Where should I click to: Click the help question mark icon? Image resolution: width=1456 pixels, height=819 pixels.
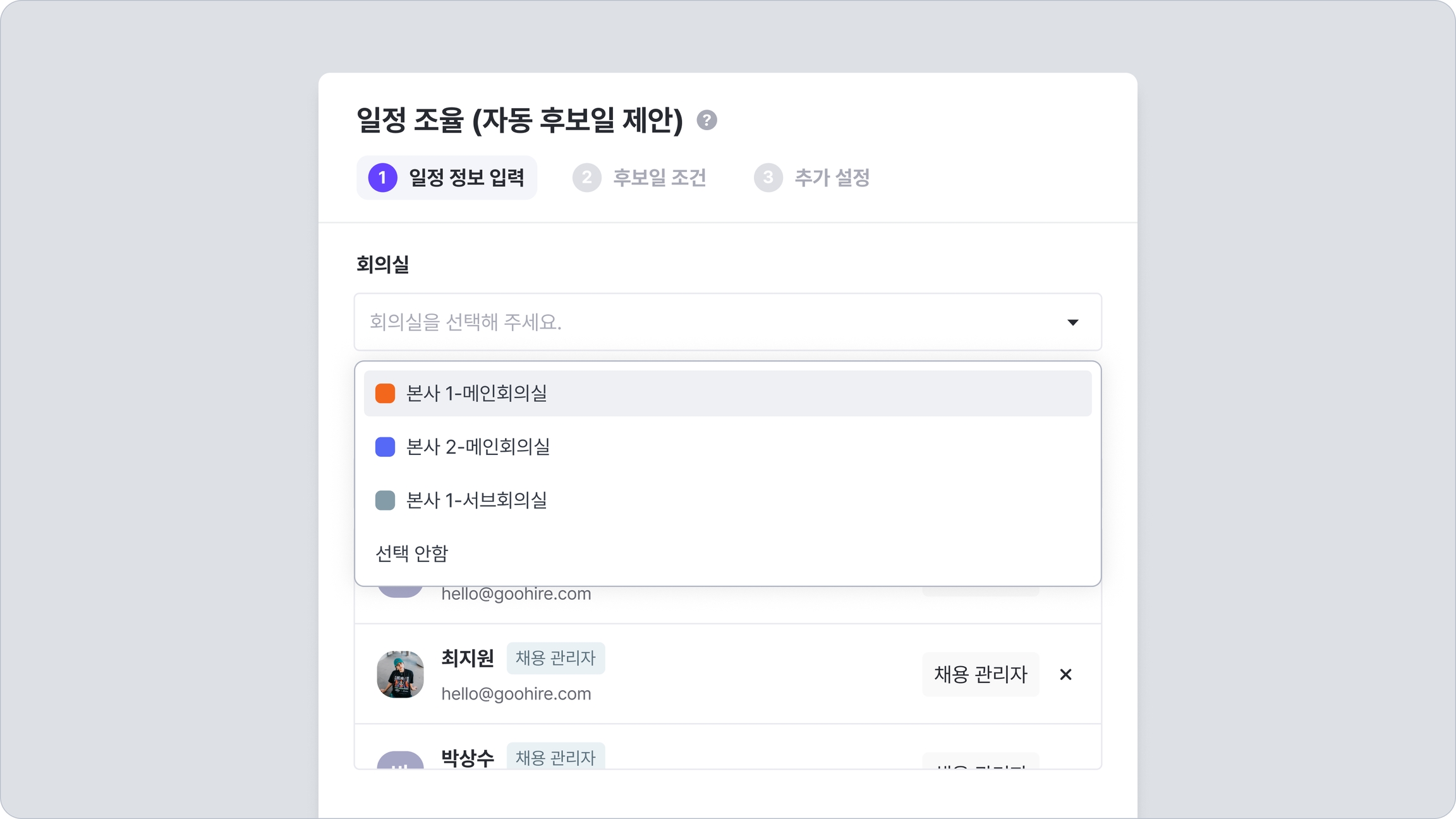(707, 120)
